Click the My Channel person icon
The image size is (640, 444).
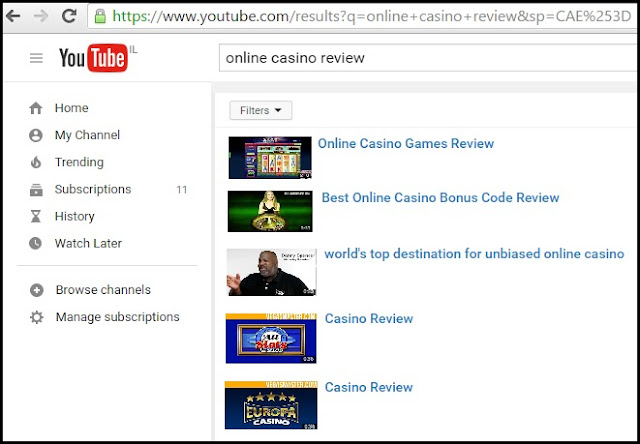coord(36,135)
